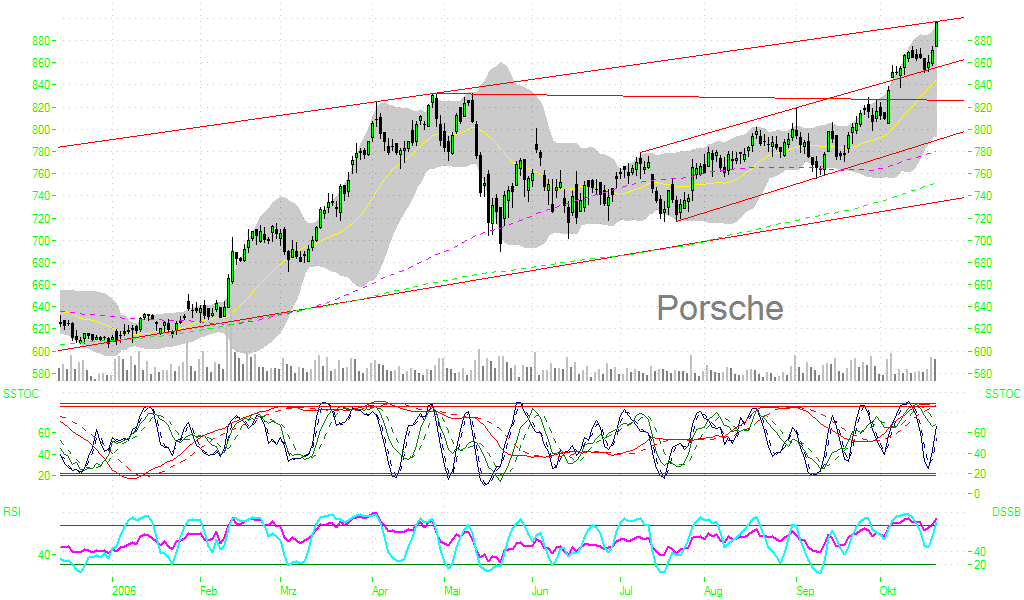
Task: Click the 60 value on the left SSTOC scale
Action: coord(44,432)
